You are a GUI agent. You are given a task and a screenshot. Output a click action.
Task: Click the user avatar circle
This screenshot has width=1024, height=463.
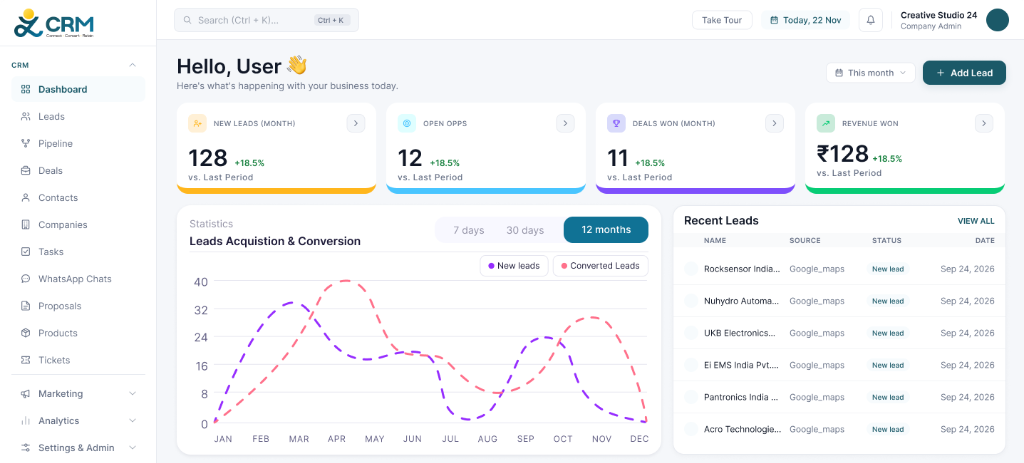pyautogui.click(x=997, y=20)
